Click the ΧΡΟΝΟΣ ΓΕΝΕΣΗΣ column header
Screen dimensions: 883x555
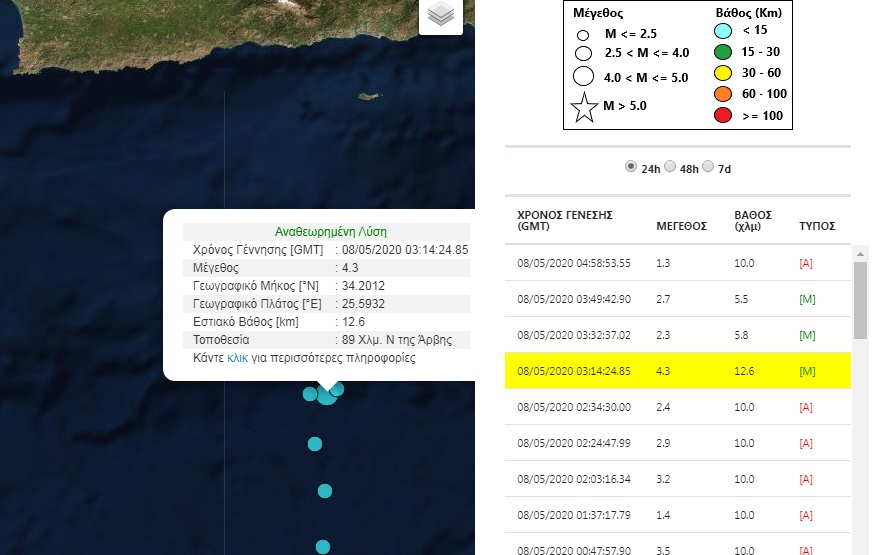click(x=564, y=220)
